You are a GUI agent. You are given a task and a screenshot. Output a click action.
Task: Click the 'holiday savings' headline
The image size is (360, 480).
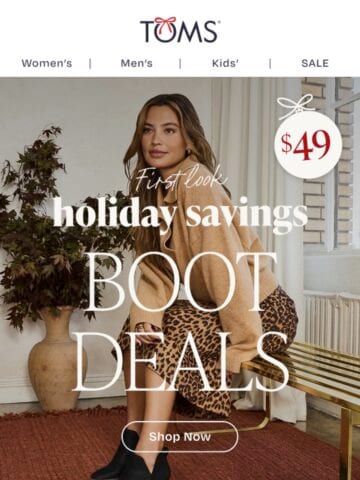(181, 215)
